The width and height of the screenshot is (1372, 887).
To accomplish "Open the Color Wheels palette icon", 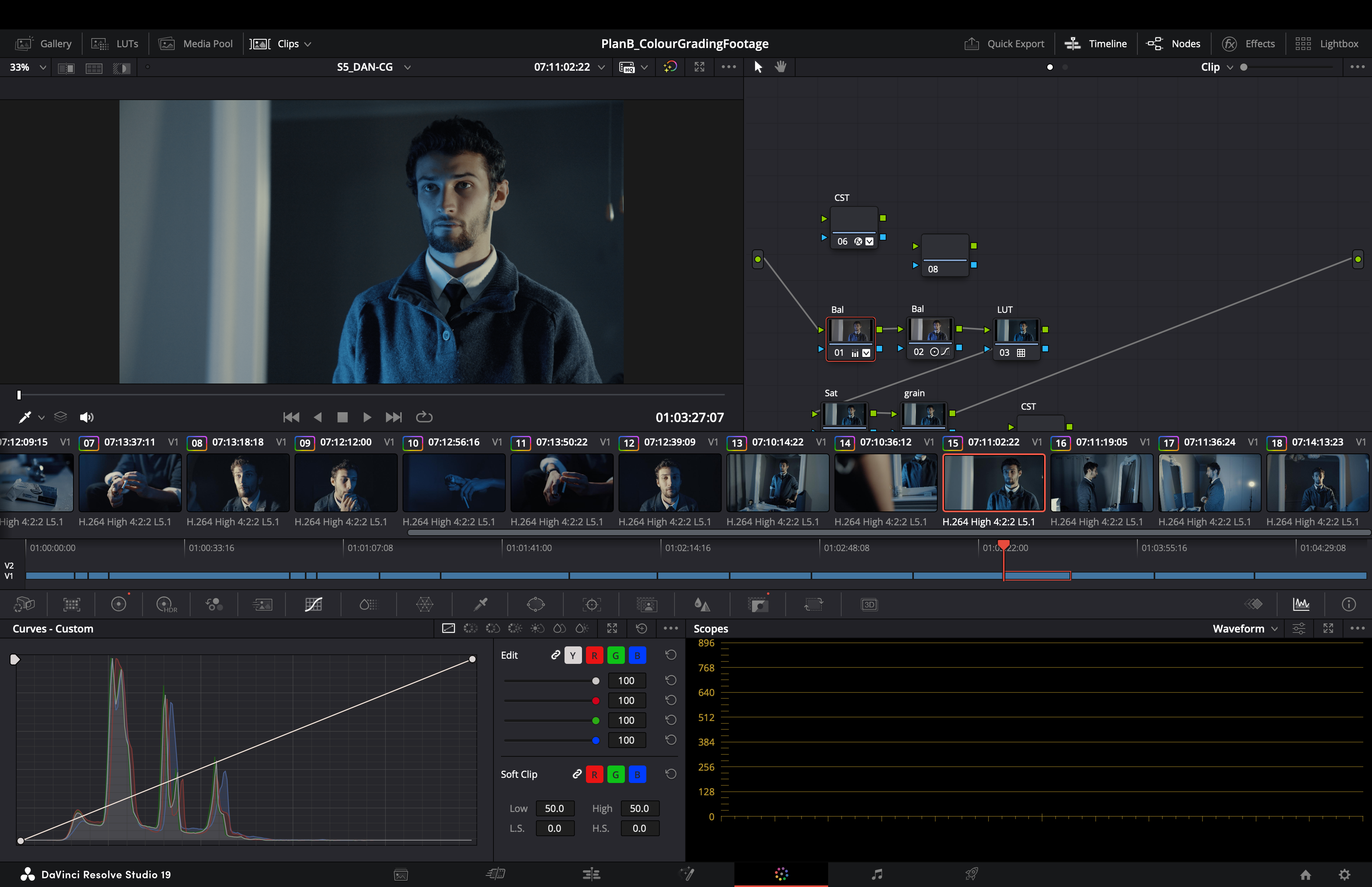I will click(x=119, y=604).
